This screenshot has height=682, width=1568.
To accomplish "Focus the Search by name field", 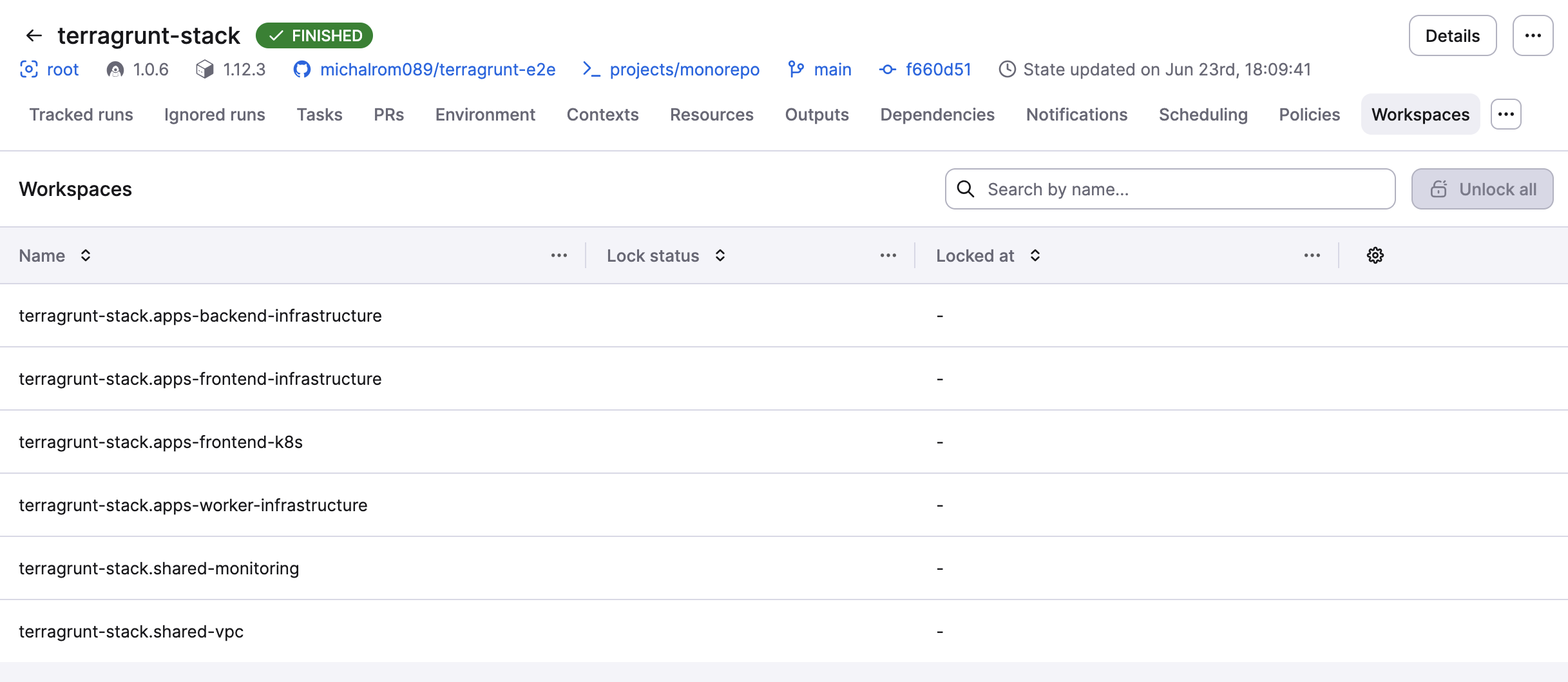I will (1170, 190).
